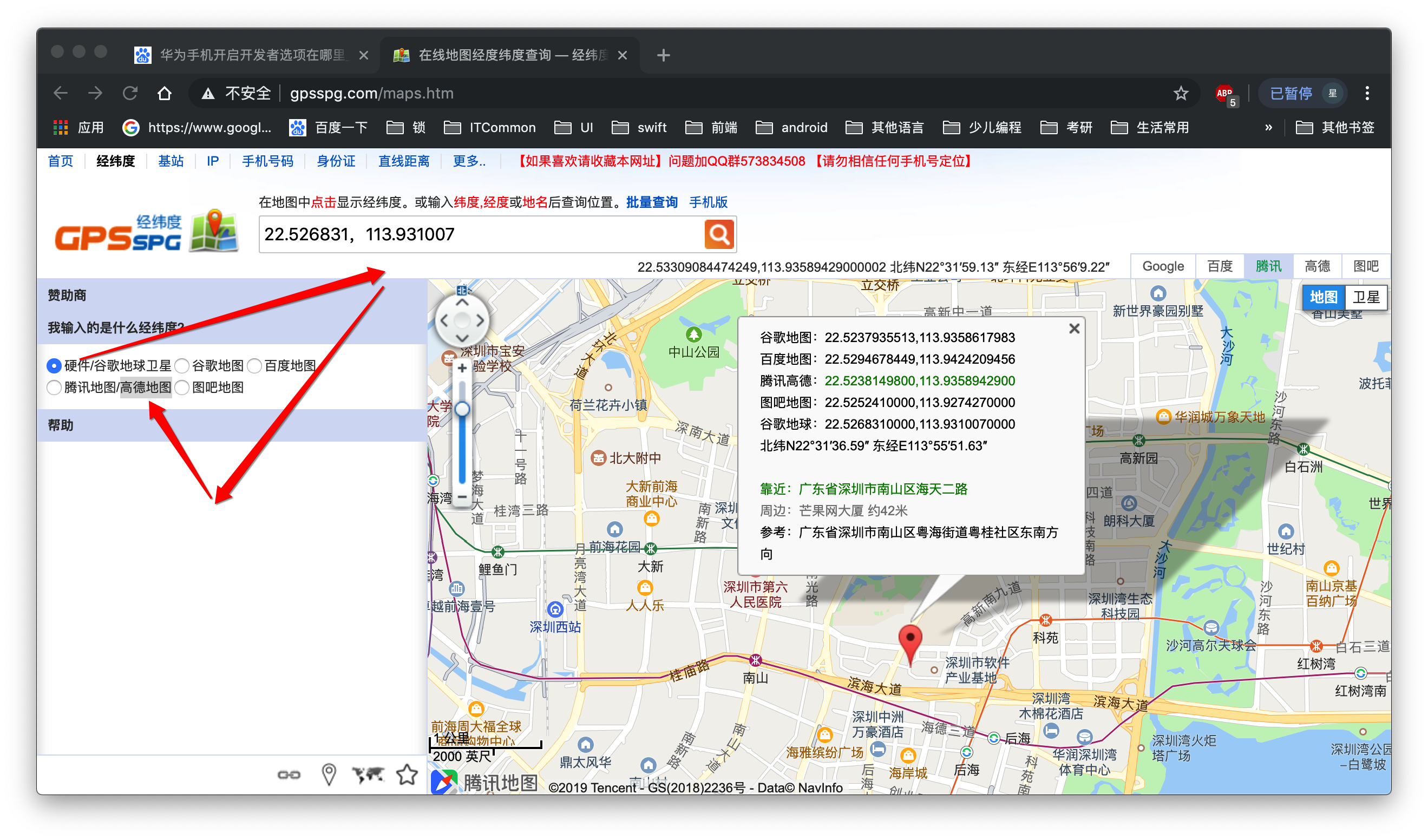The image size is (1428, 840).
Task: Click the location pin icon in footer
Action: (329, 775)
